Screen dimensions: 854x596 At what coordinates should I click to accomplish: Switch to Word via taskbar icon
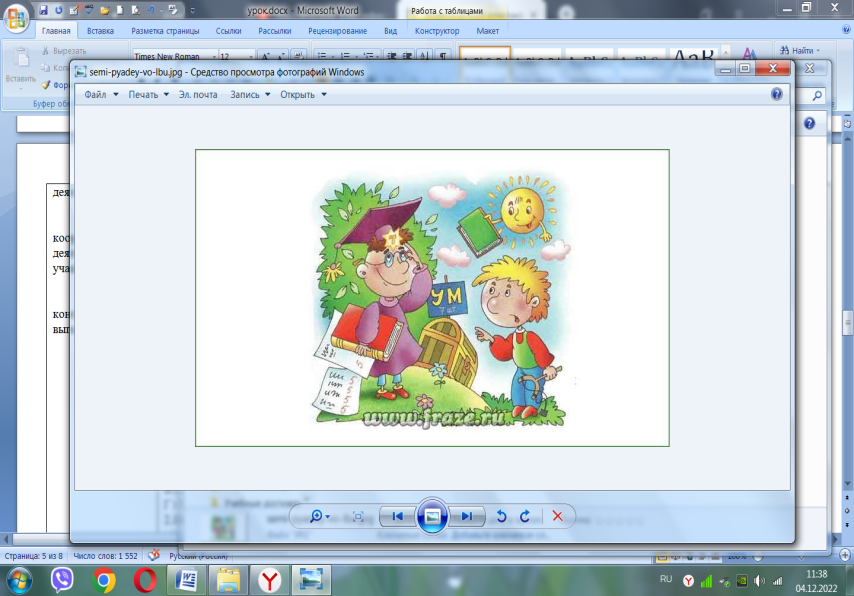click(187, 580)
